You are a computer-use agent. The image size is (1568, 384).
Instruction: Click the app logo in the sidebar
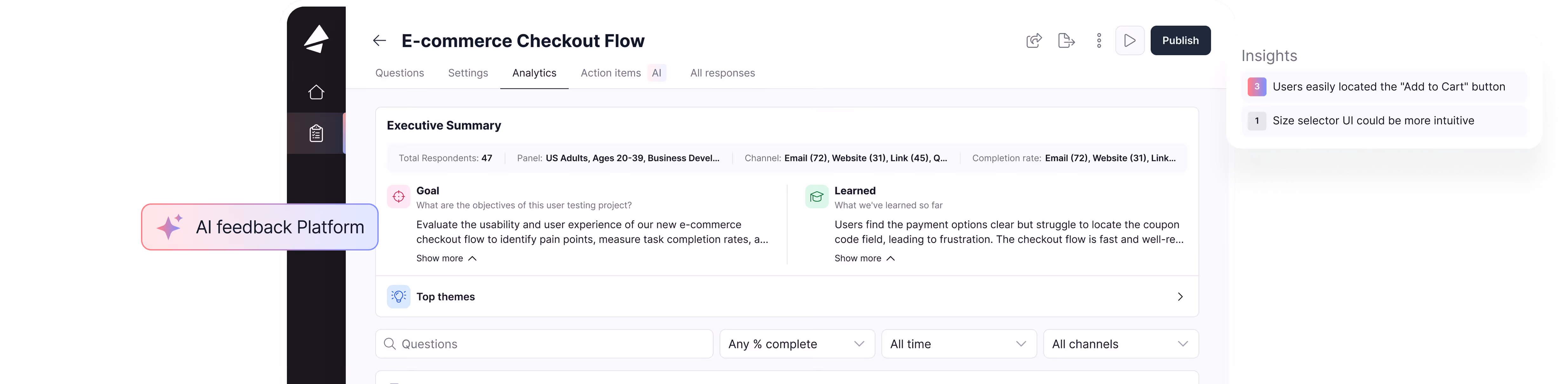(316, 39)
